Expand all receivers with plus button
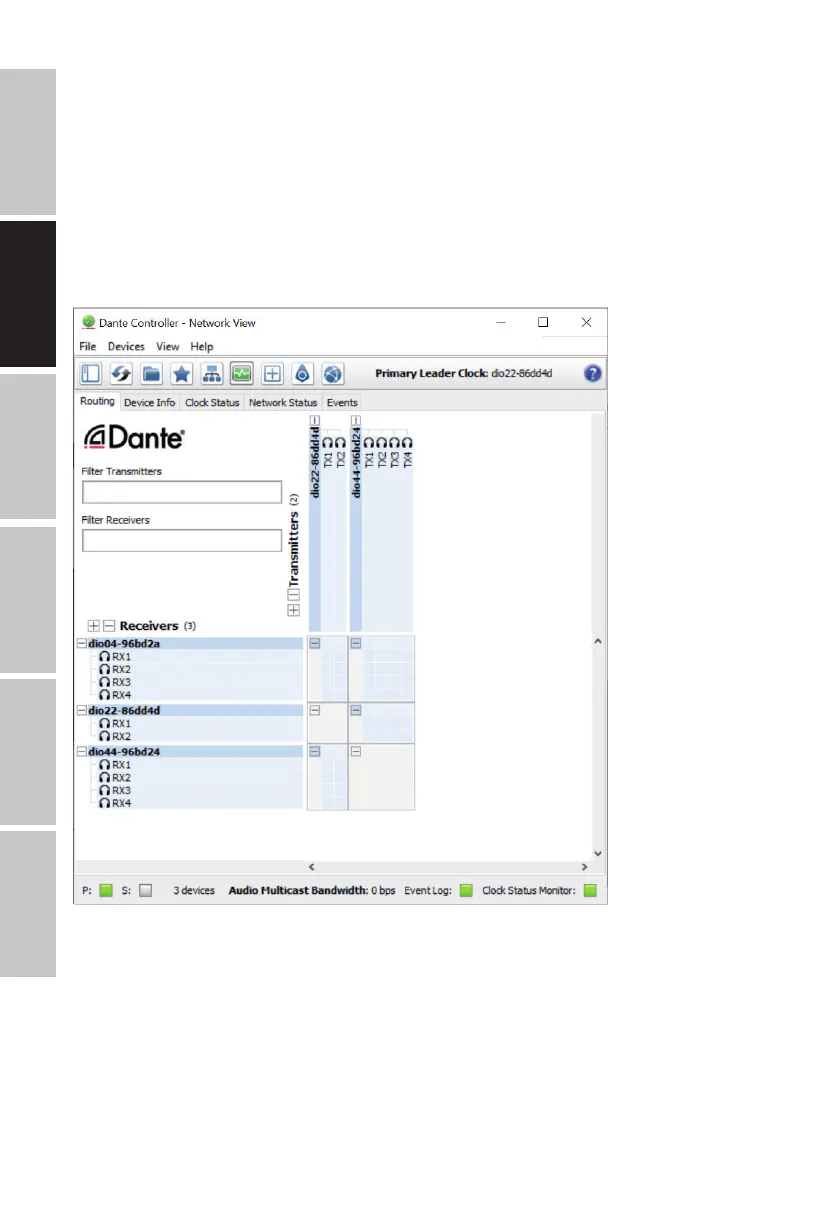The height and width of the screenshot is (1225, 828). point(94,626)
